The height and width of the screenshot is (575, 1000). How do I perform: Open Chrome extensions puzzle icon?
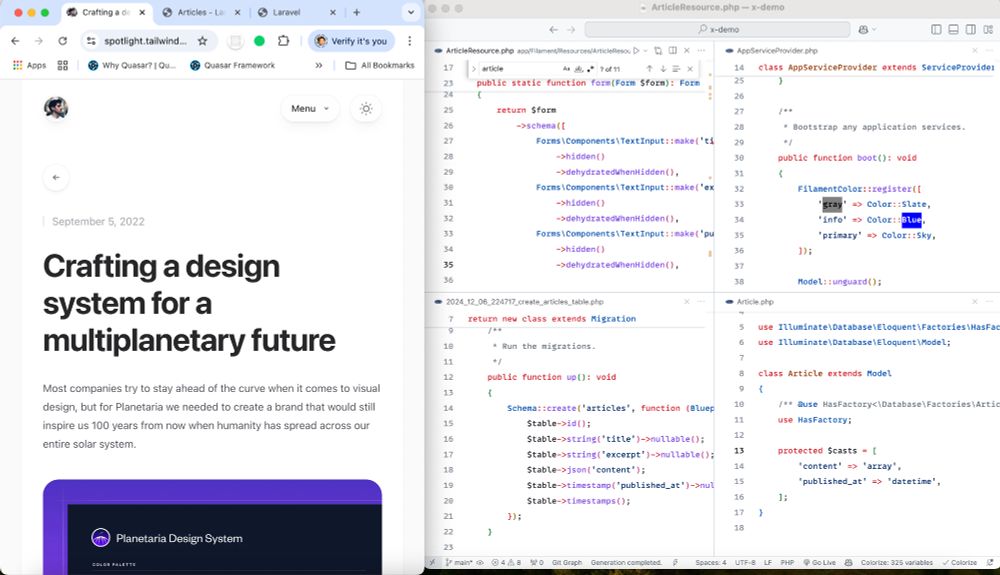283,41
